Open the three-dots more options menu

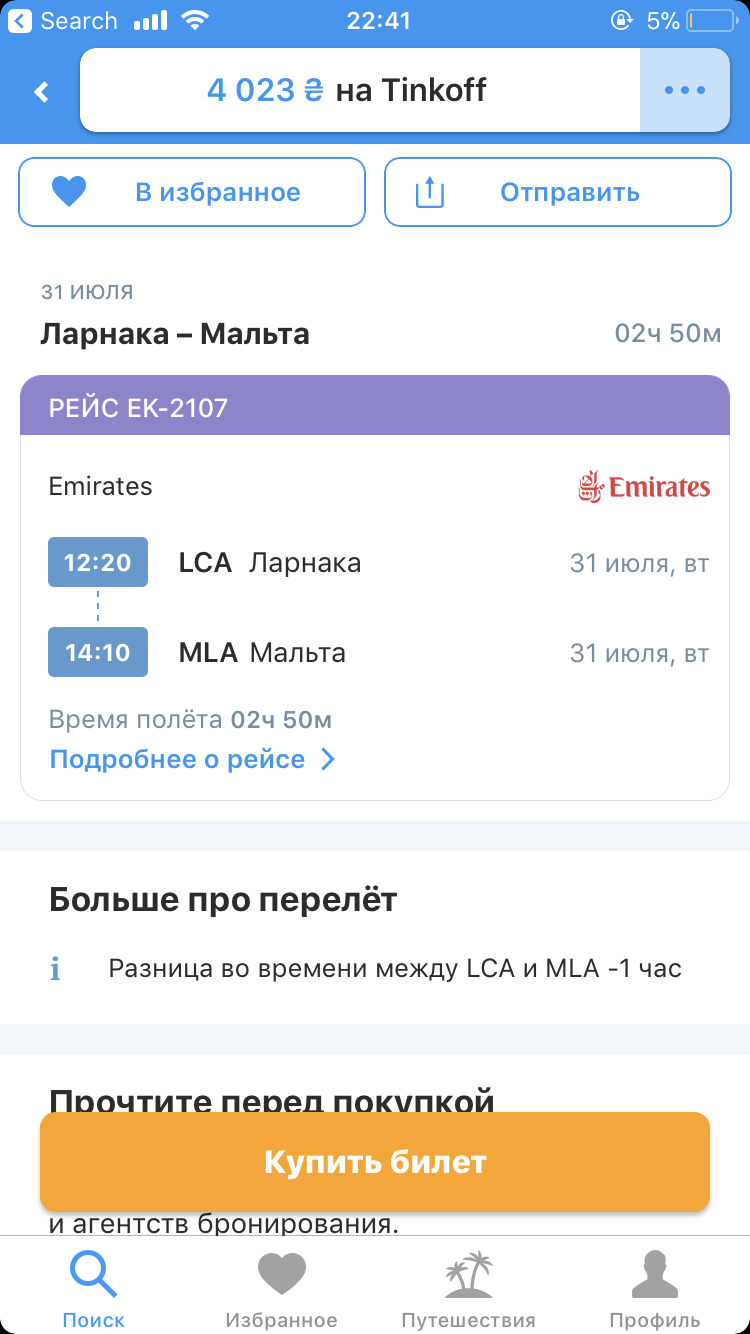pyautogui.click(x=685, y=90)
